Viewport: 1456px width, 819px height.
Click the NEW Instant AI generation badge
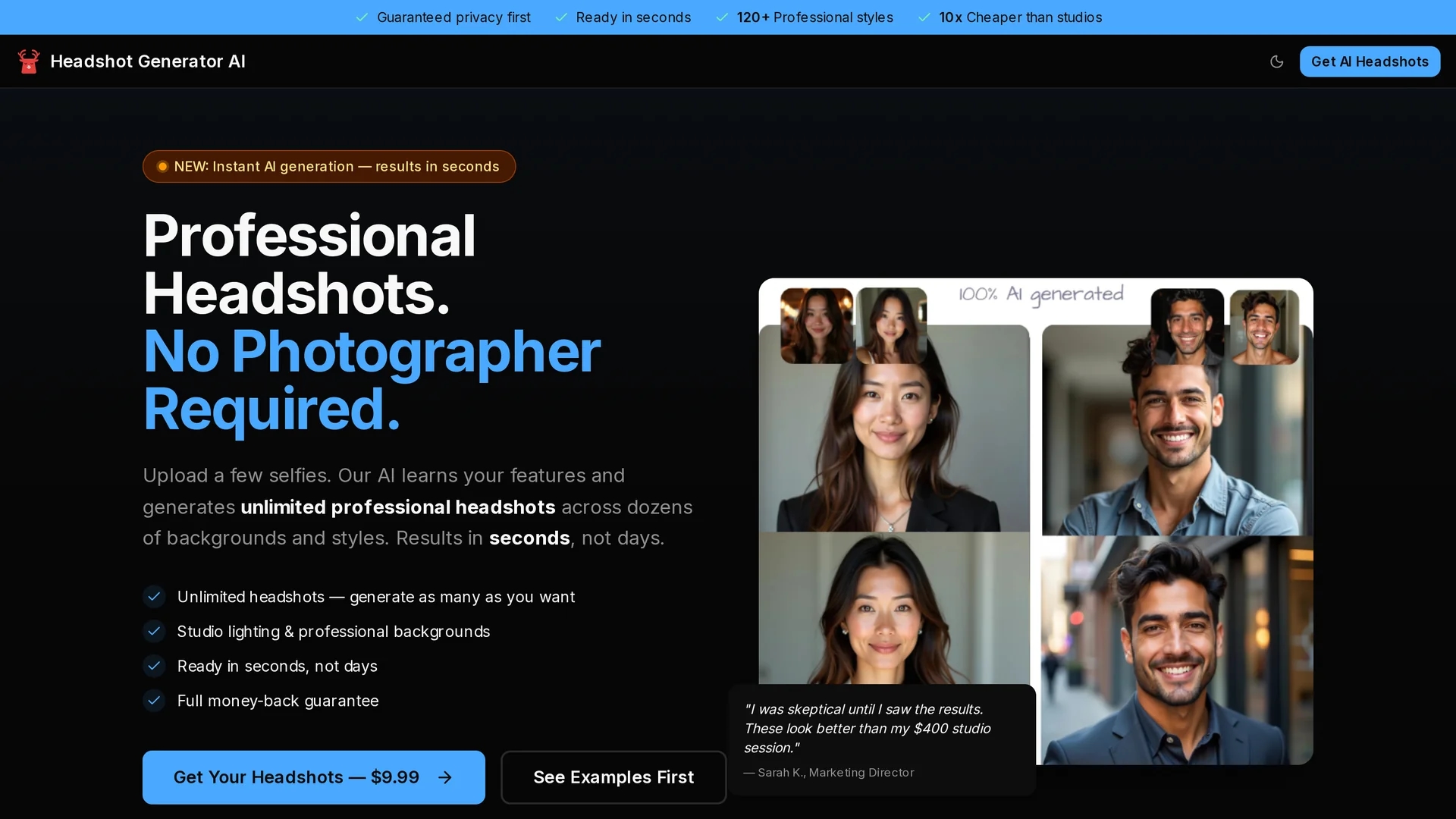click(x=329, y=166)
